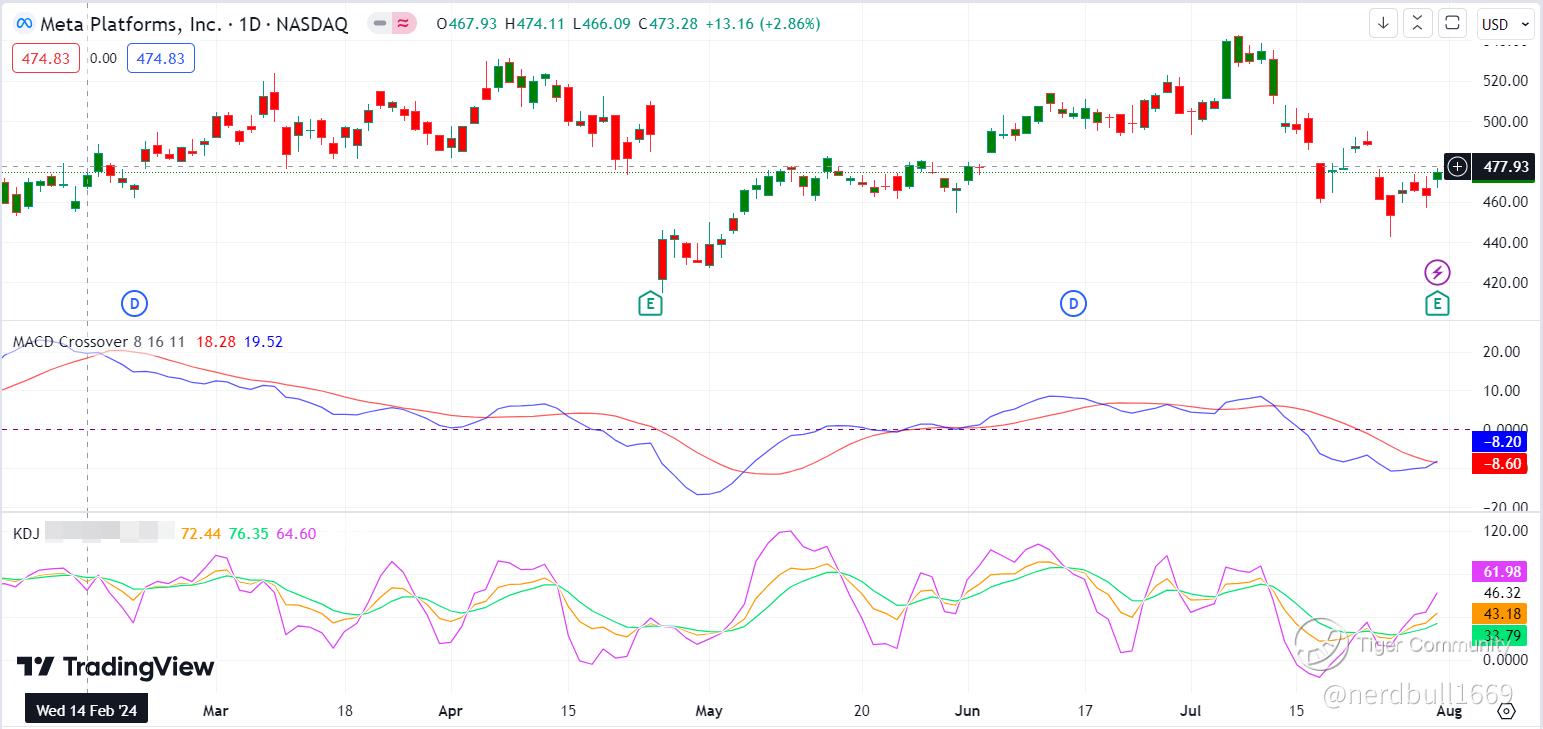Click the Mar label on the time axis
Viewport: 1543px width, 729px height.
click(x=216, y=712)
